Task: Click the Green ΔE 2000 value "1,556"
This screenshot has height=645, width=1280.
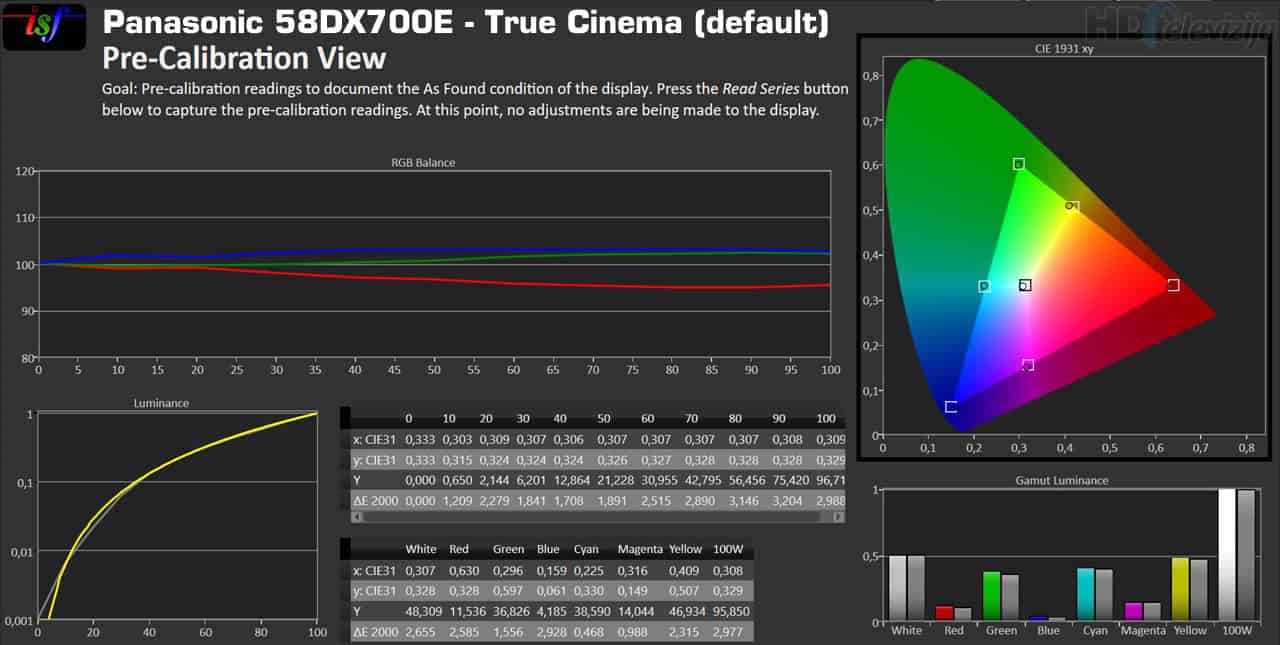Action: click(x=509, y=630)
